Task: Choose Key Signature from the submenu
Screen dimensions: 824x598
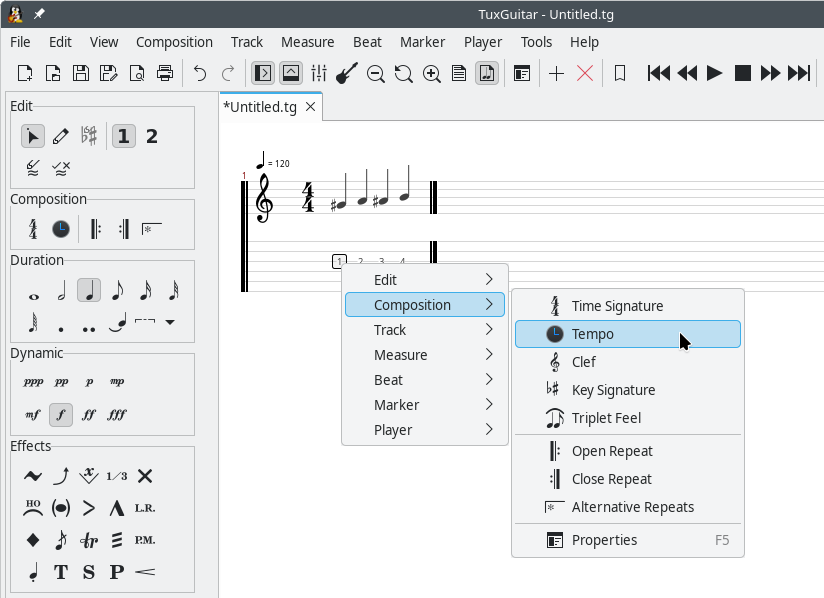Action: [x=613, y=390]
